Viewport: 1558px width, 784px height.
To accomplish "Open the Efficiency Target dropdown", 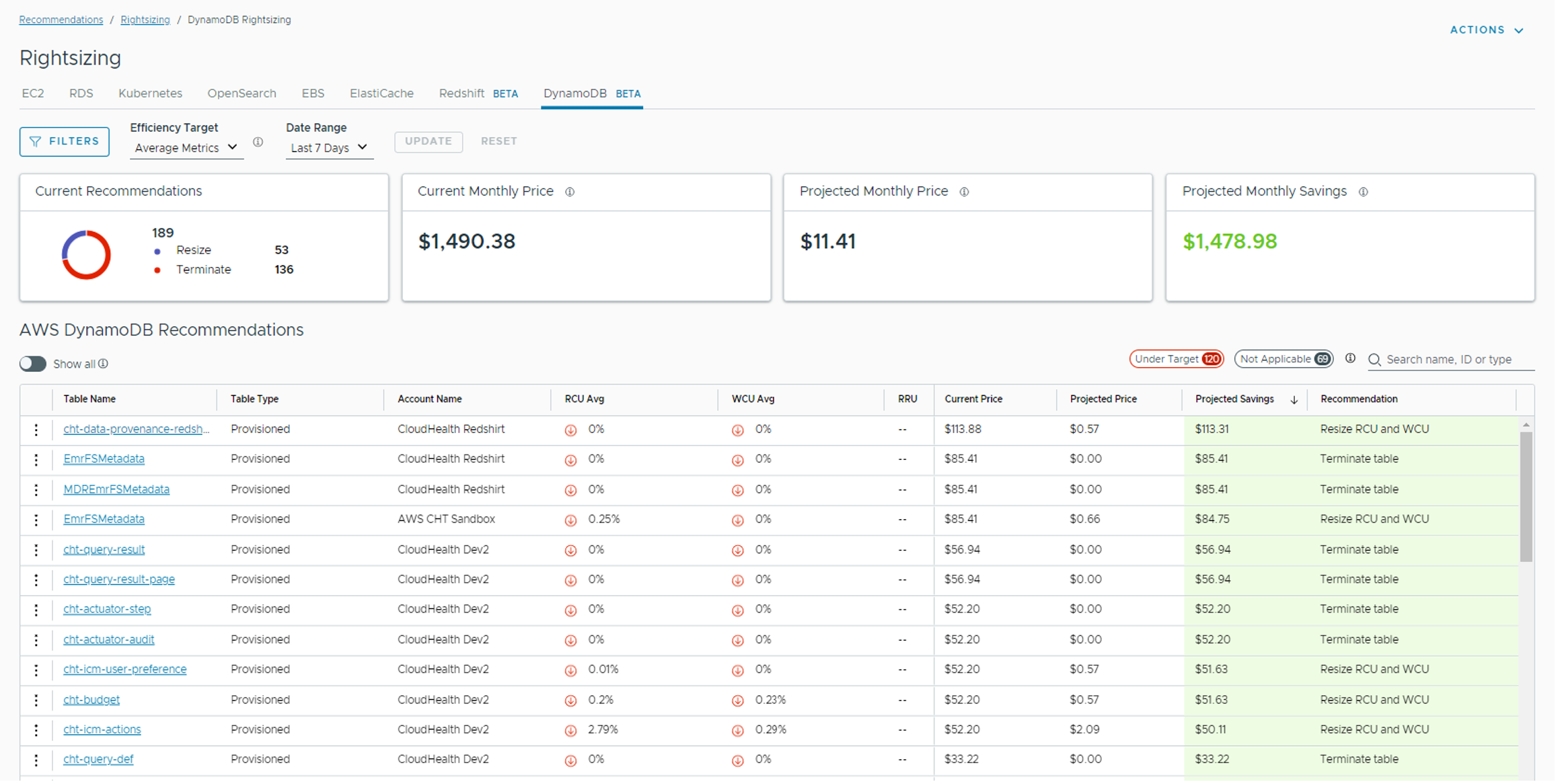I will (186, 148).
